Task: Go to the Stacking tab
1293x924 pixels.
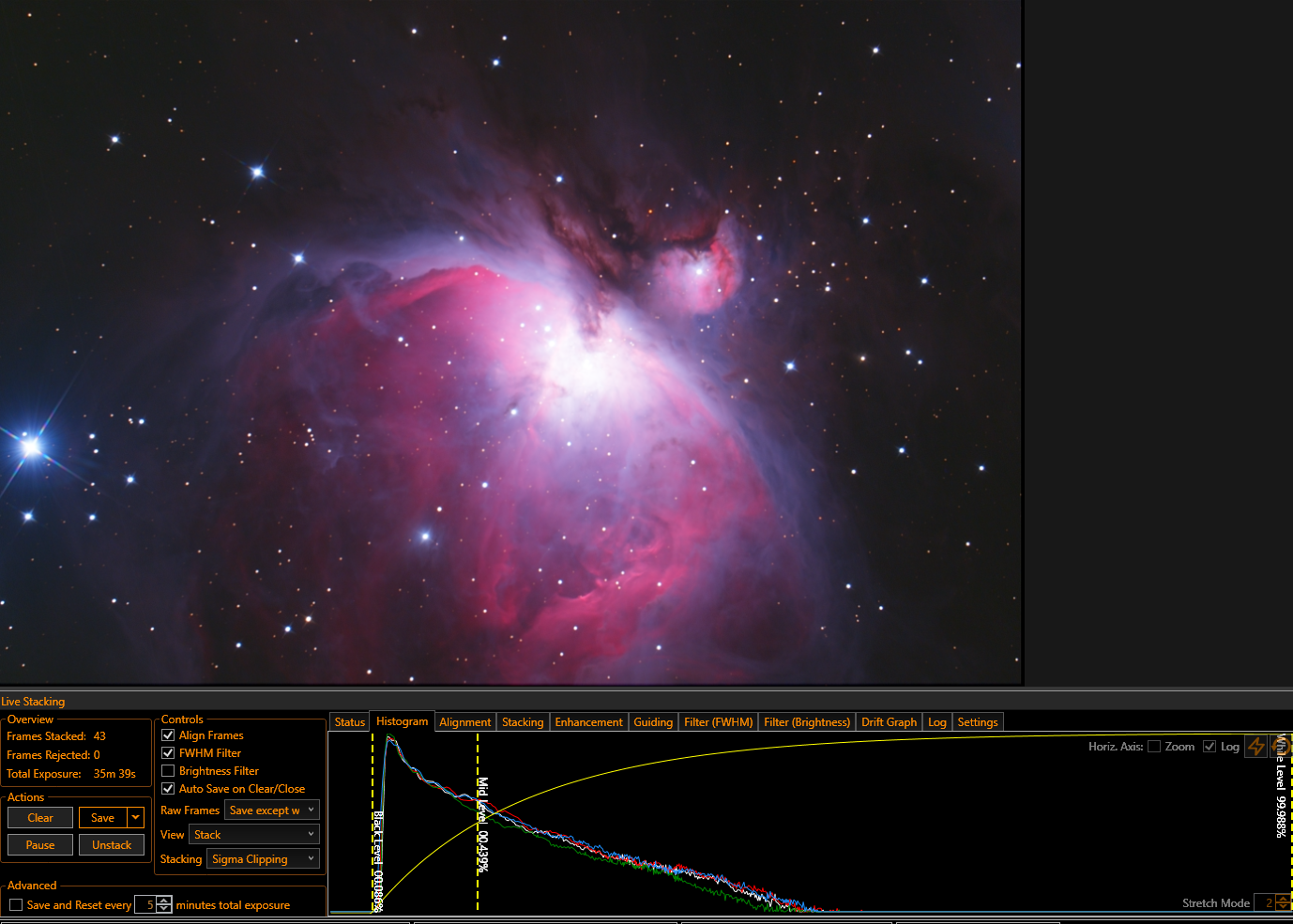Action: 523,722
